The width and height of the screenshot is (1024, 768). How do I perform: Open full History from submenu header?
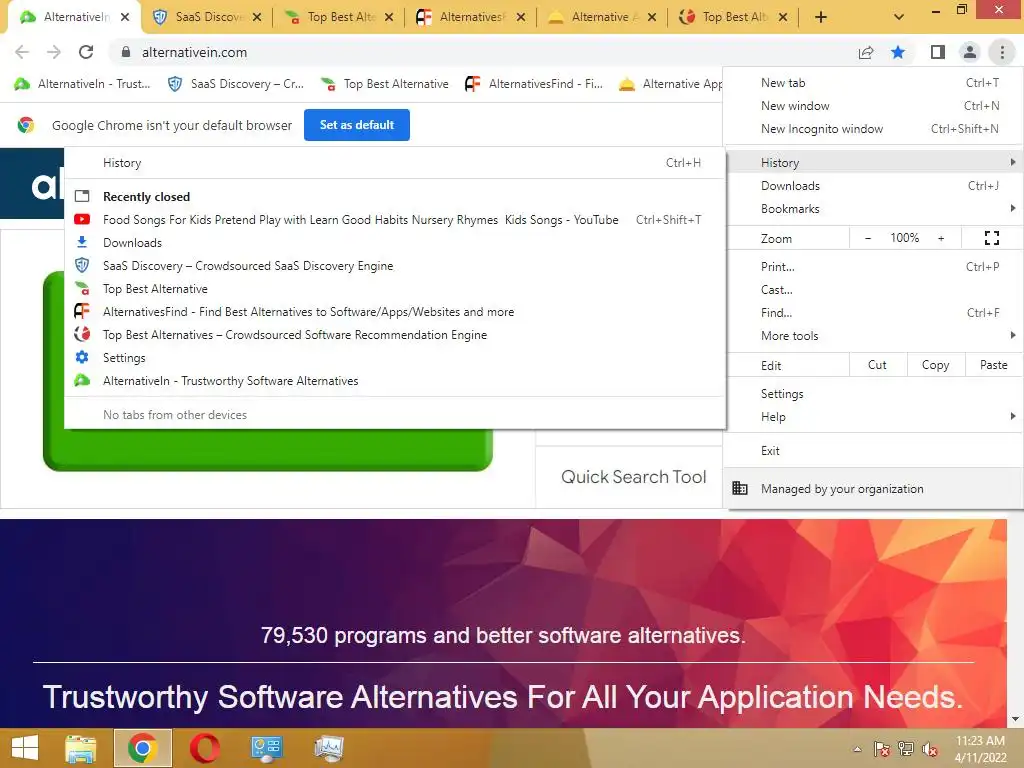[395, 163]
